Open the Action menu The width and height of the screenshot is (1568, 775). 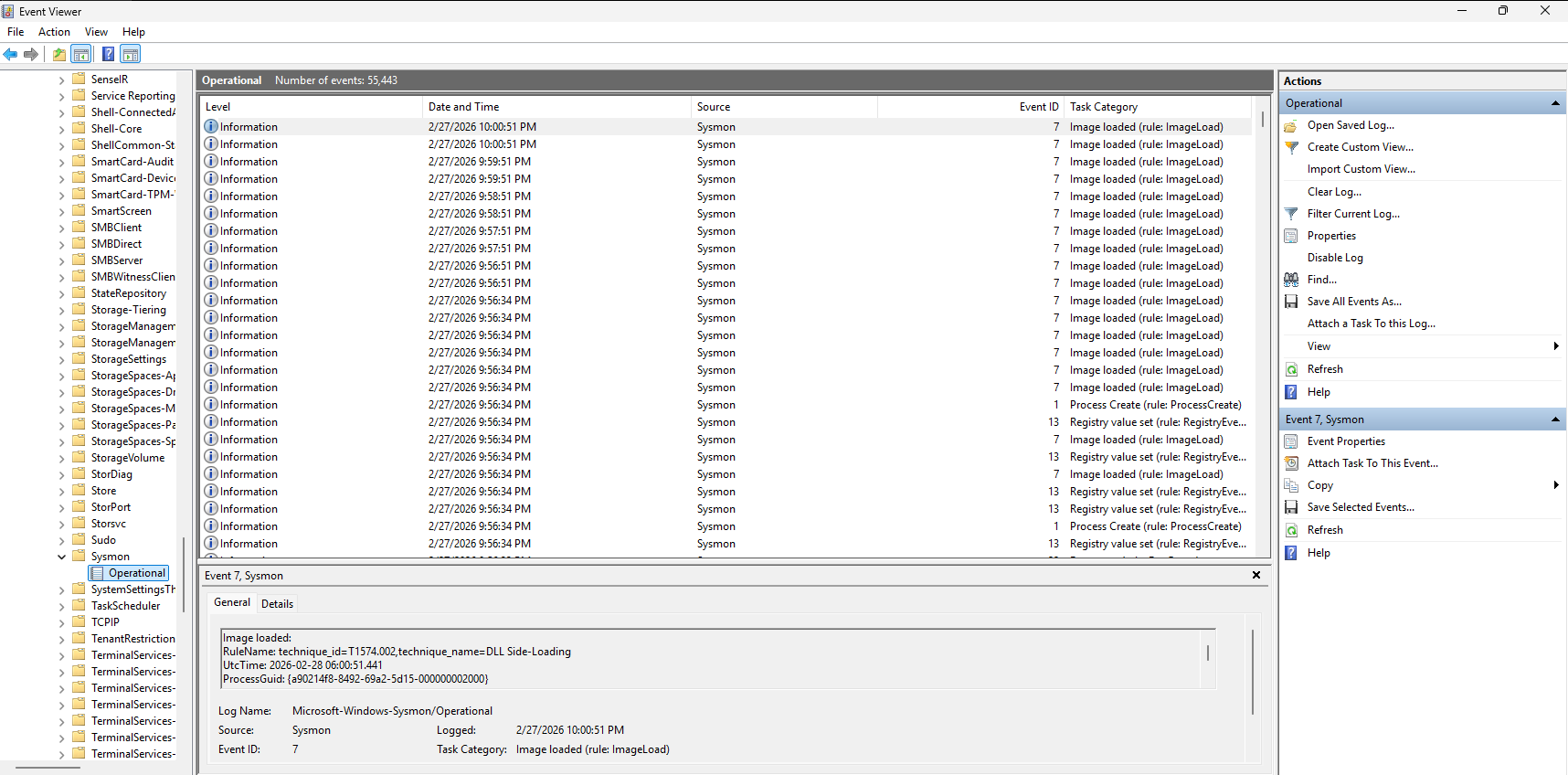click(x=54, y=32)
